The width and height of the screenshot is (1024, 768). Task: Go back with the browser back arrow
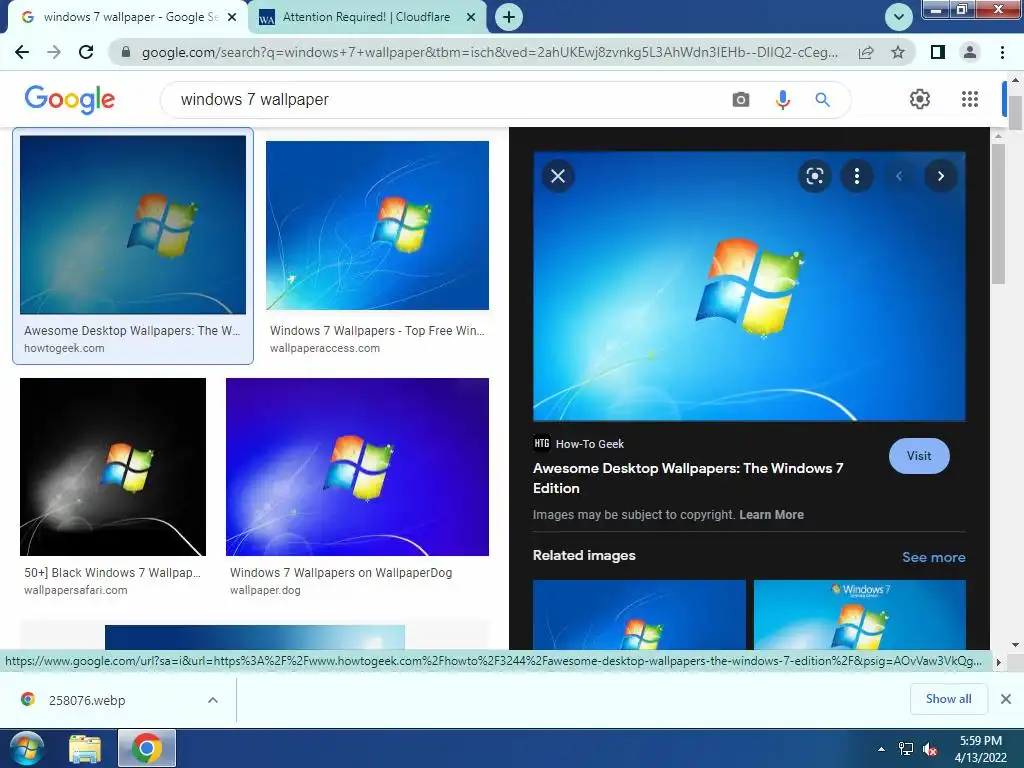tap(22, 52)
